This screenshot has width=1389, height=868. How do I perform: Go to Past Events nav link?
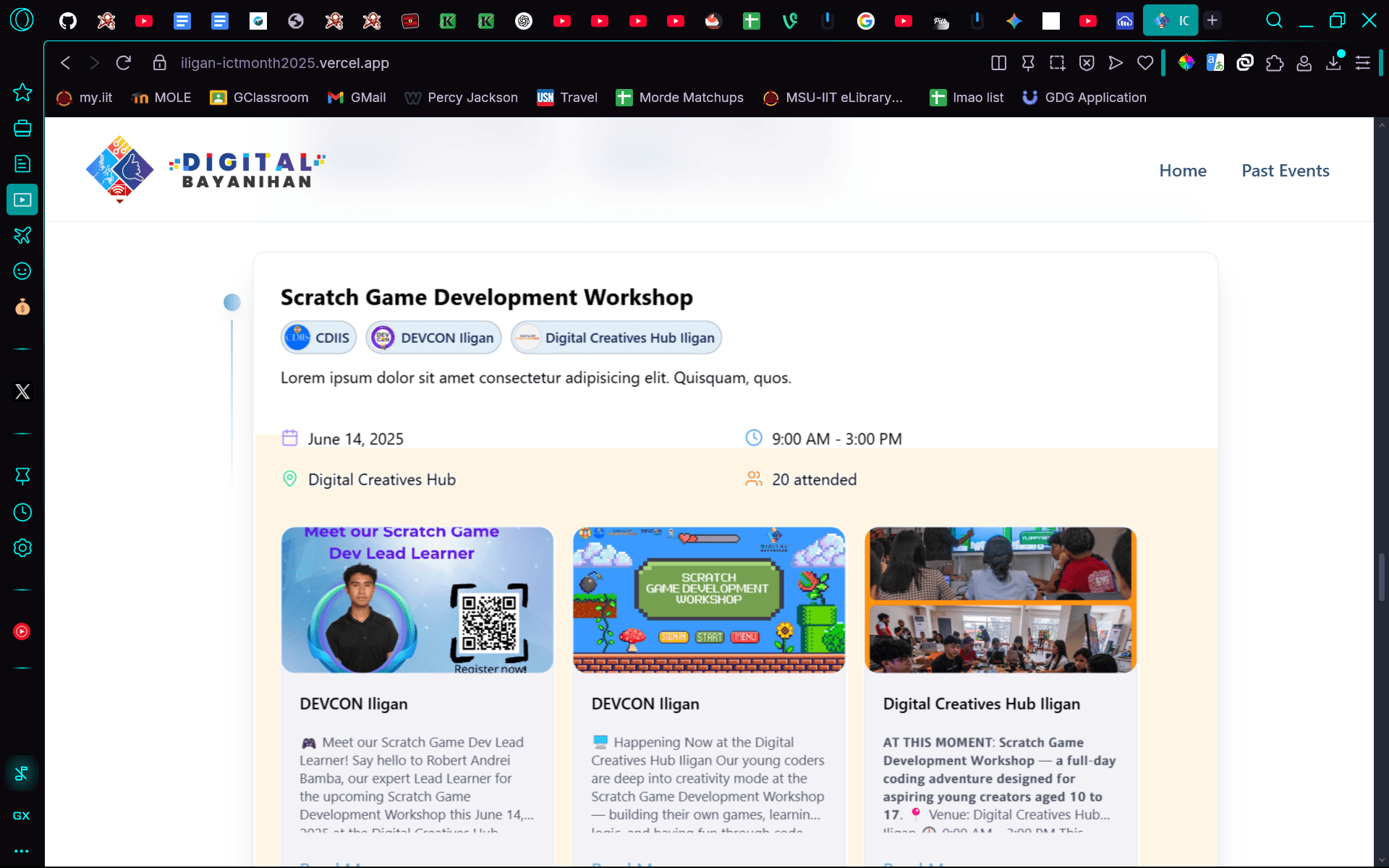pyautogui.click(x=1286, y=171)
